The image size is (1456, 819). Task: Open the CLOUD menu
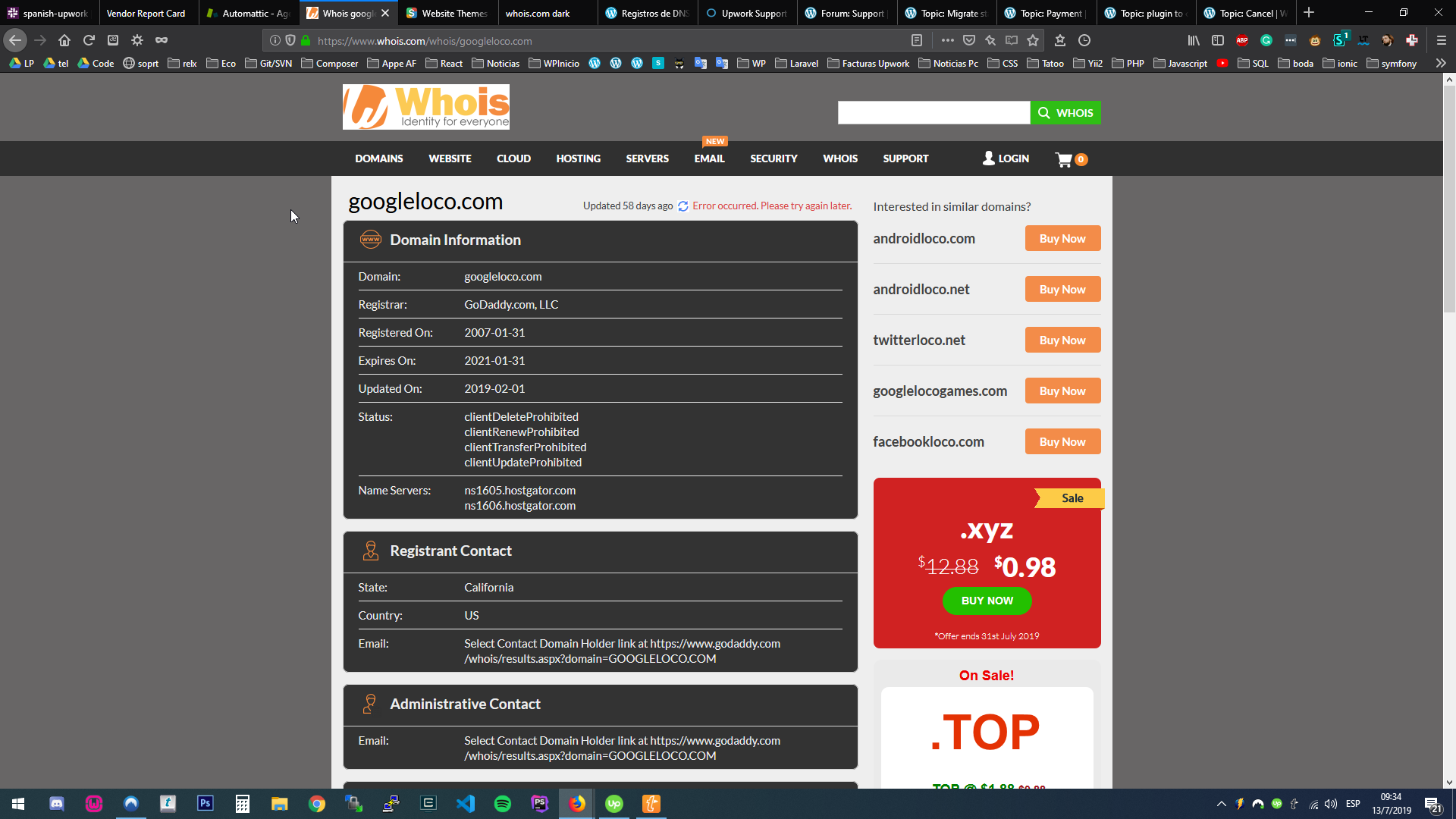[x=513, y=158]
